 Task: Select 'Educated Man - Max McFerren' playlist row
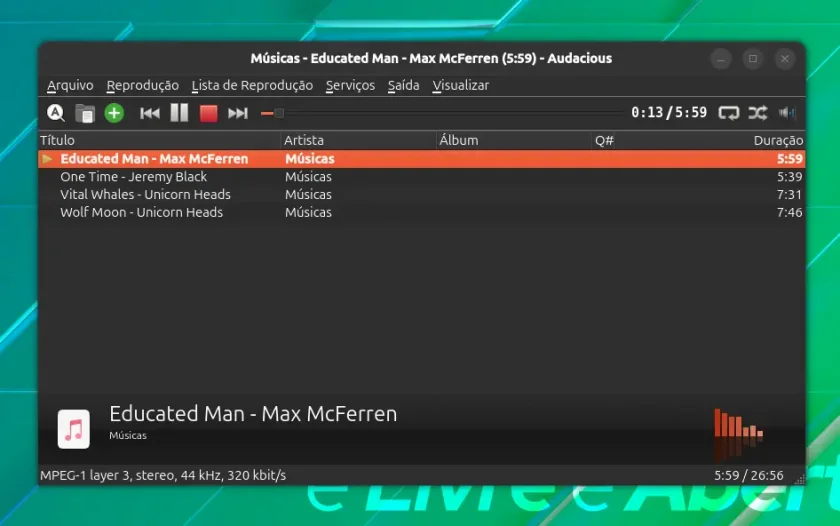coord(422,159)
